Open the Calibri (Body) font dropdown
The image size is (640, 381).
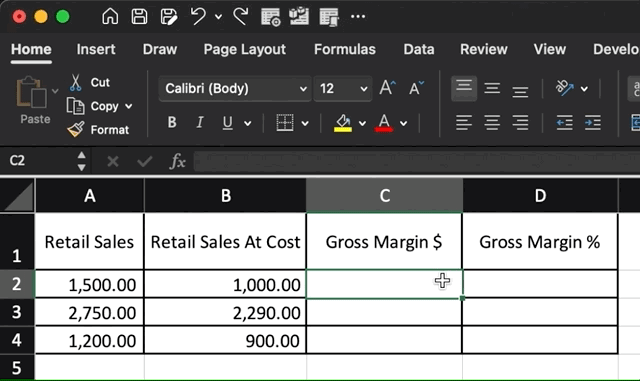coord(235,89)
